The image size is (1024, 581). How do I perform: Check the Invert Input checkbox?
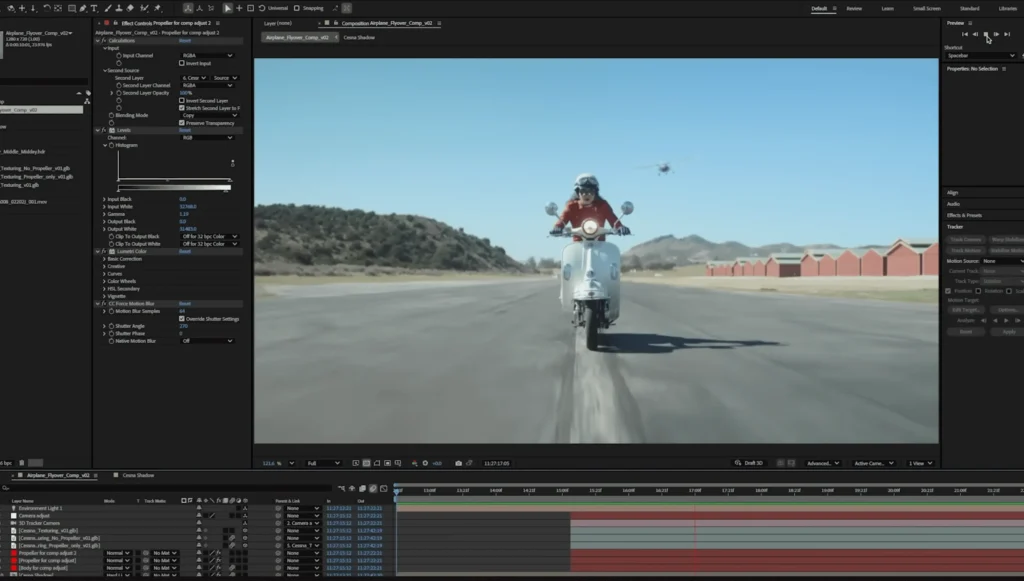181,63
